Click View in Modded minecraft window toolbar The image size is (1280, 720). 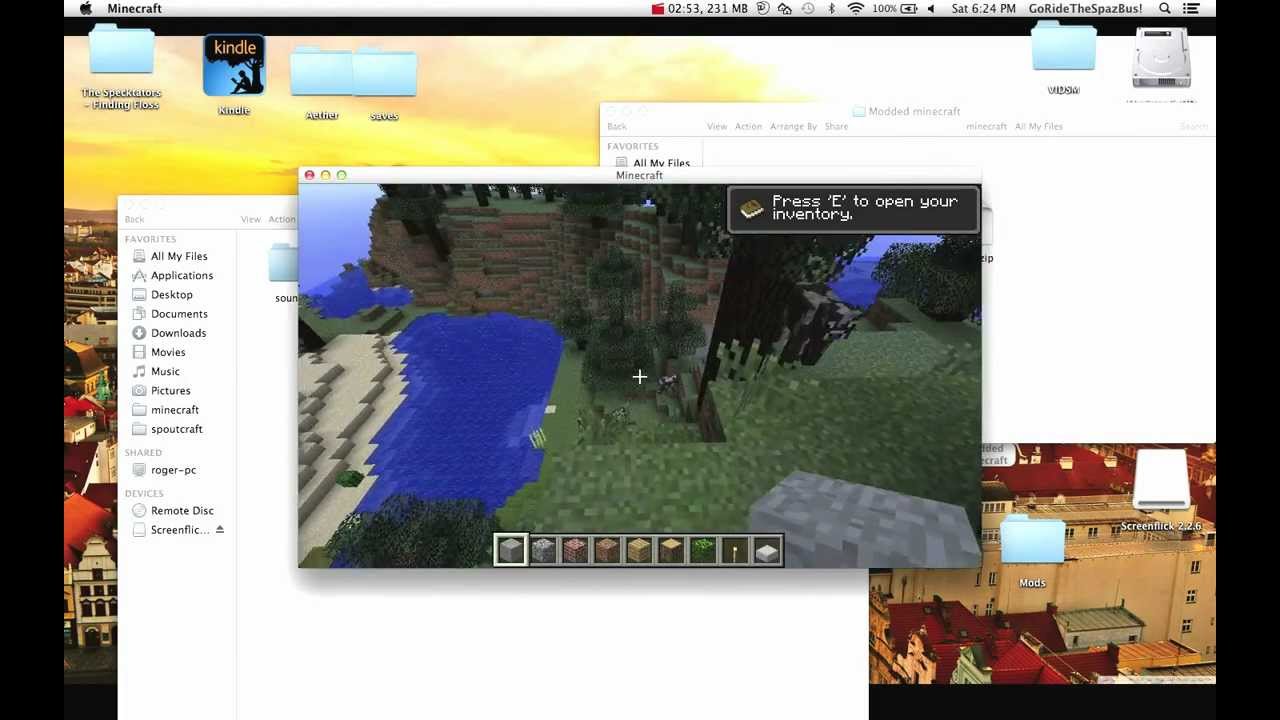(717, 126)
